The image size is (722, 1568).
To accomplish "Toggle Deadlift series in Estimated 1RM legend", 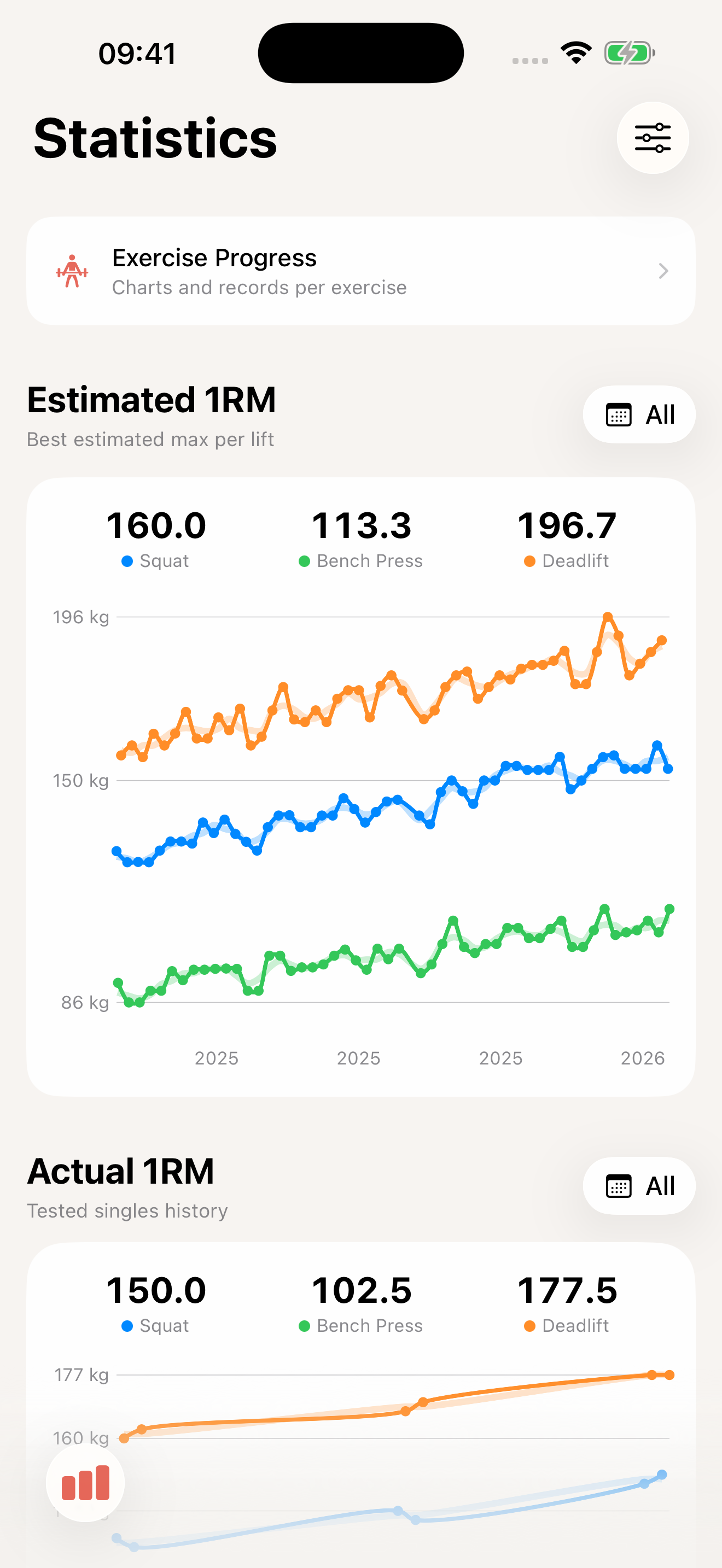I will coord(567,560).
